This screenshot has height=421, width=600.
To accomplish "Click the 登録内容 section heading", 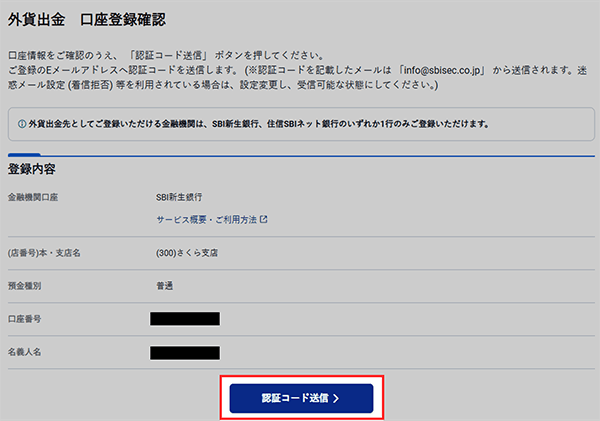I will 35,169.
